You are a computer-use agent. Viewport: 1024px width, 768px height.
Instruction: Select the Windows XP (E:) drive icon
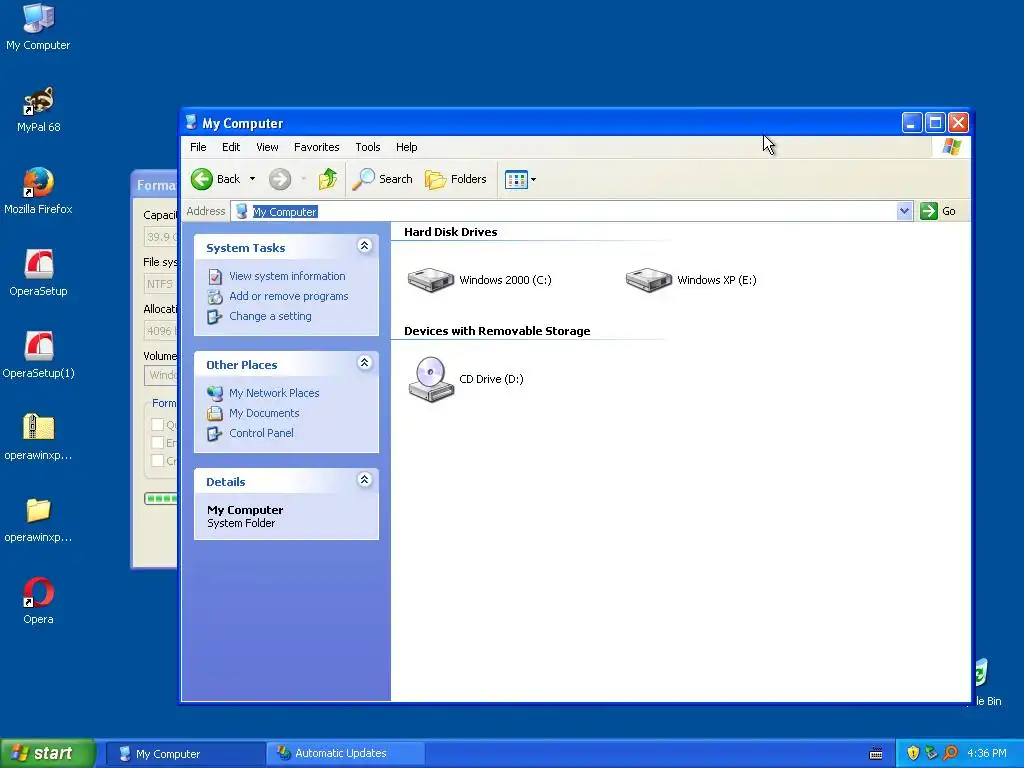(648, 280)
